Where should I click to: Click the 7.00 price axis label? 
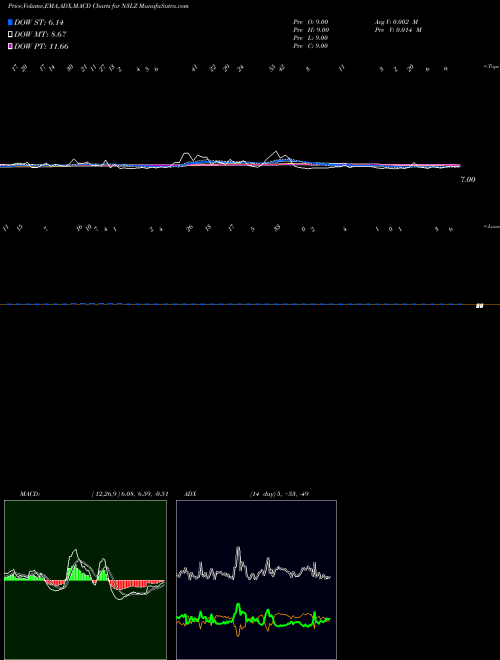click(x=468, y=180)
